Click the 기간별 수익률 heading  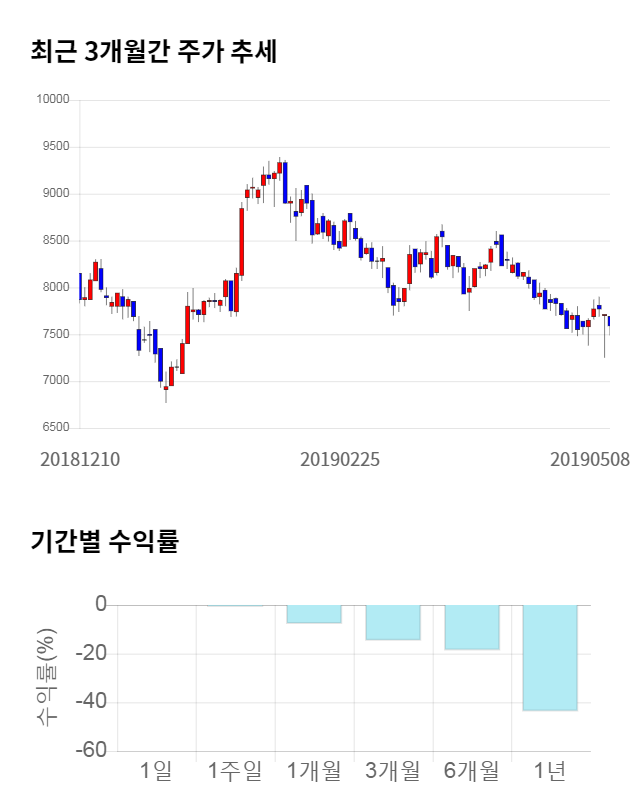pyautogui.click(x=104, y=542)
